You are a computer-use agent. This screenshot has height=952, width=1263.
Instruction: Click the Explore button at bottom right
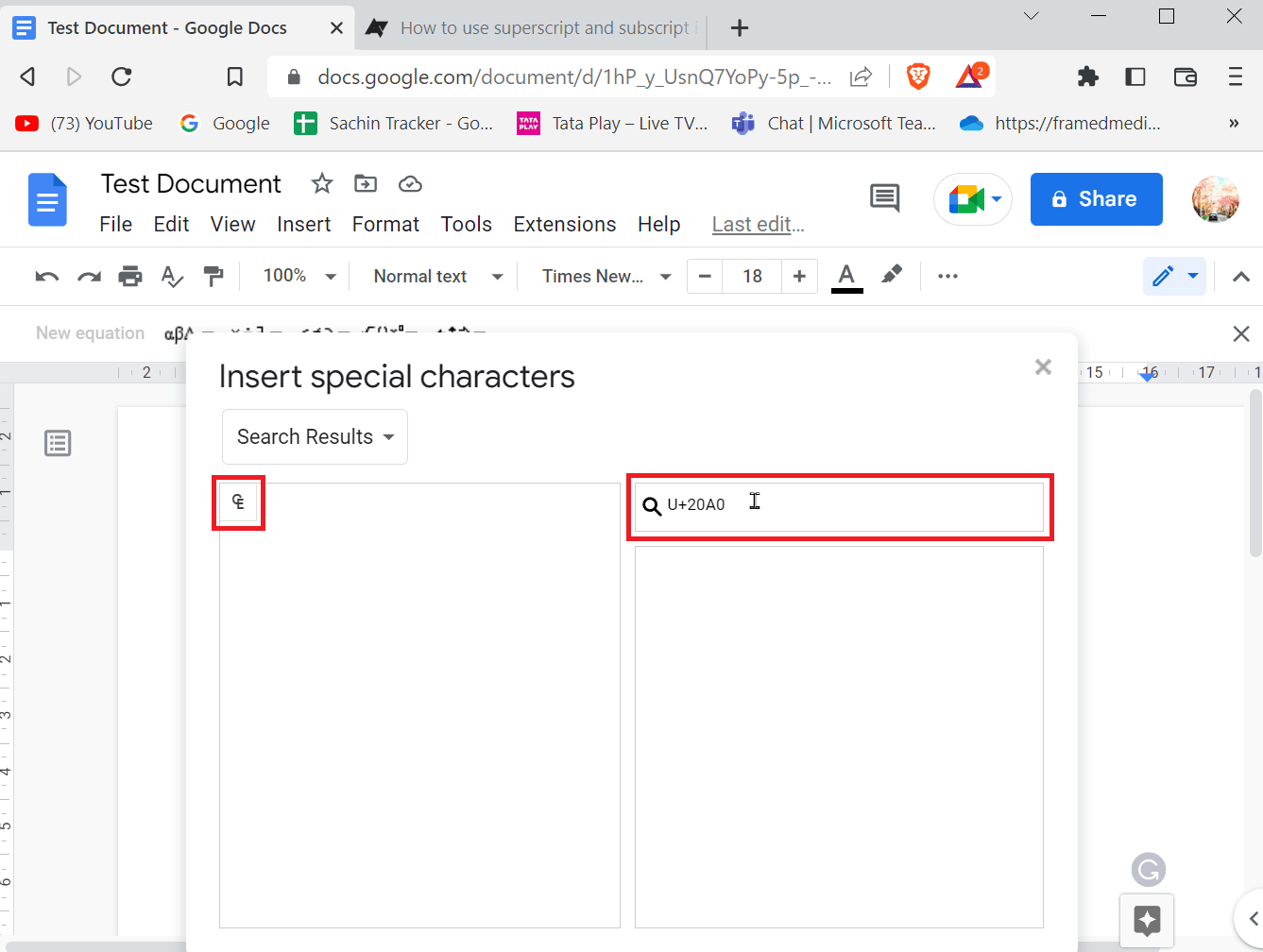click(x=1147, y=920)
